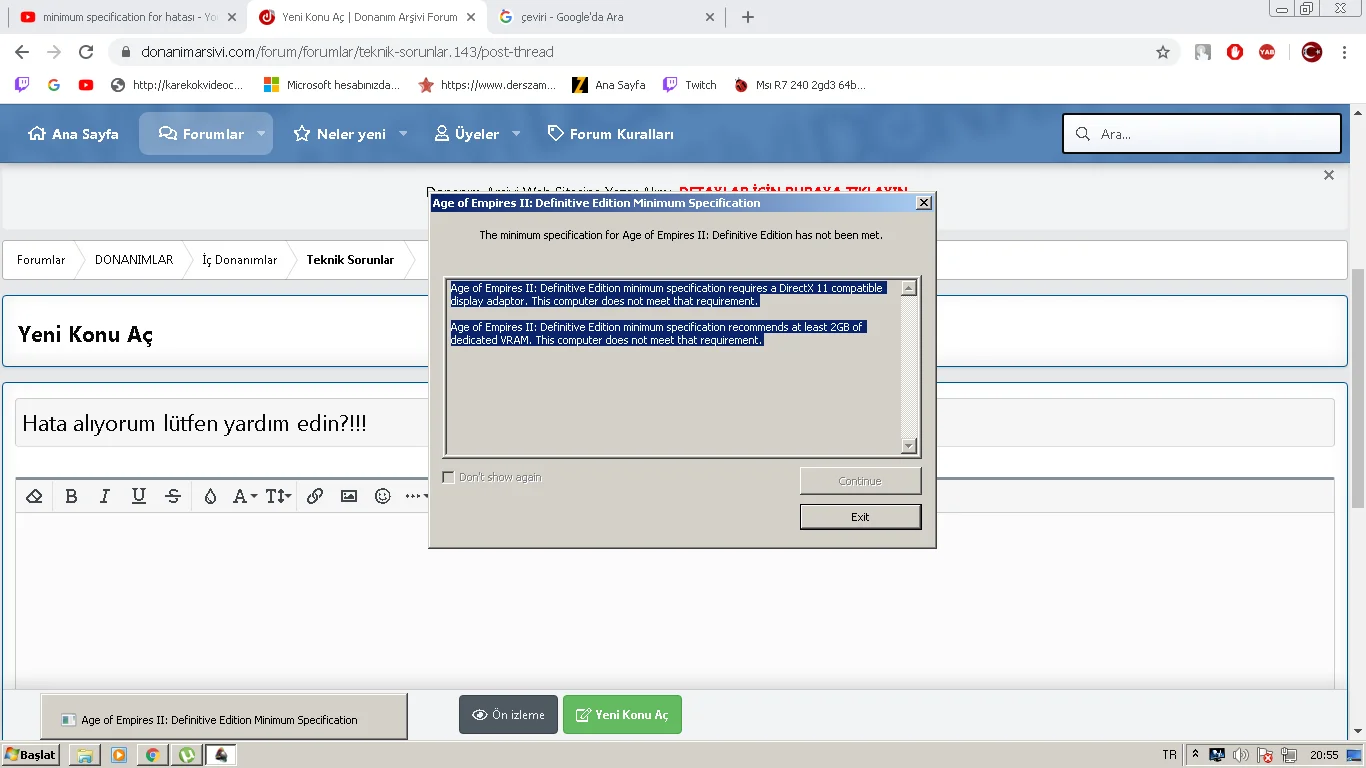The width and height of the screenshot is (1366, 768).
Task: Click the Ön izleme preview button
Action: [x=508, y=715]
